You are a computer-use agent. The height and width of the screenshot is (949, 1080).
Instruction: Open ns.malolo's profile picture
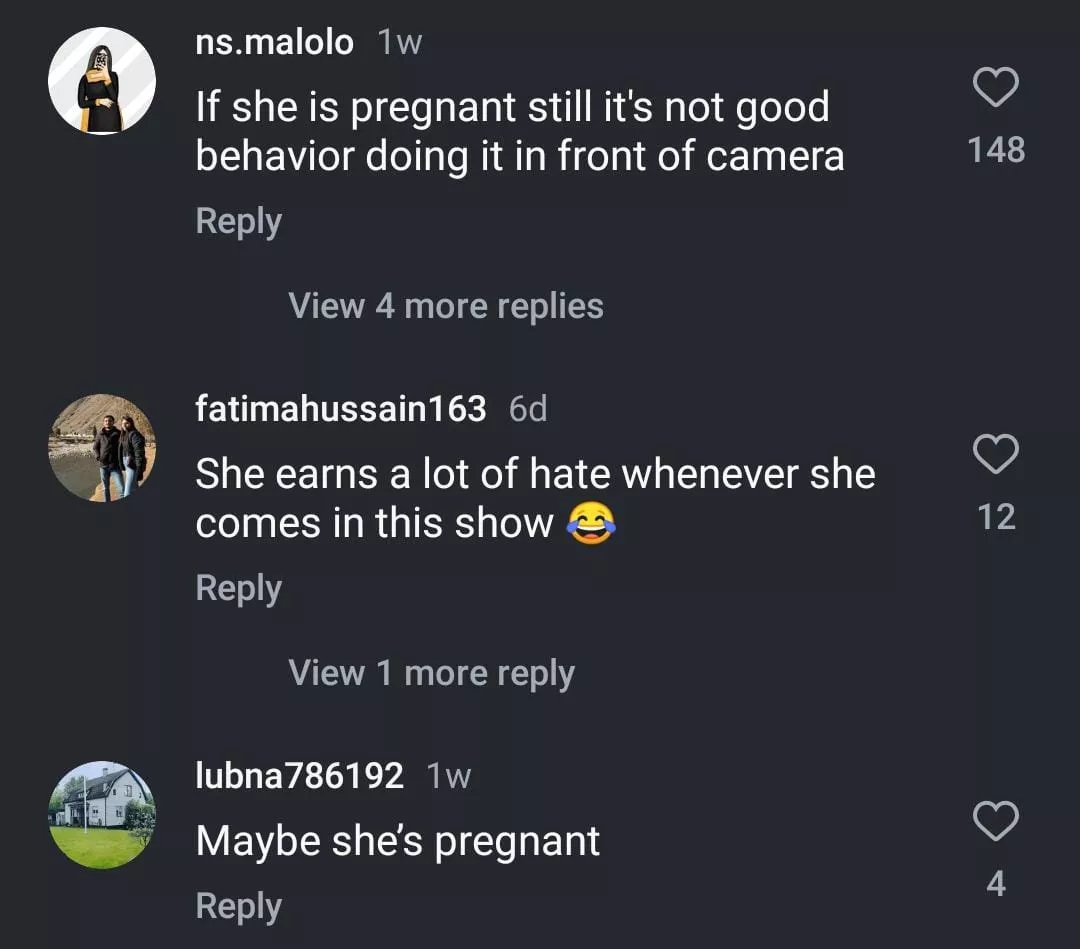pyautogui.click(x=102, y=81)
